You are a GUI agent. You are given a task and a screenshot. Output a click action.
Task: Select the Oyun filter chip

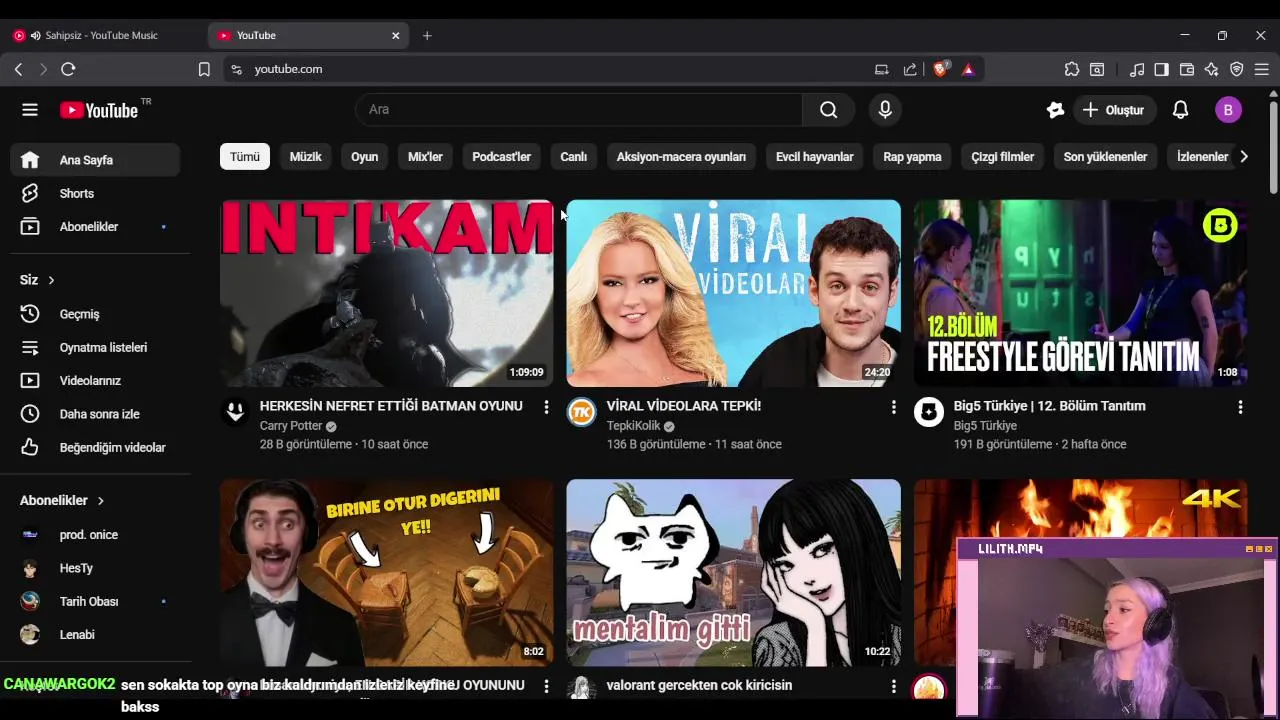[364, 157]
